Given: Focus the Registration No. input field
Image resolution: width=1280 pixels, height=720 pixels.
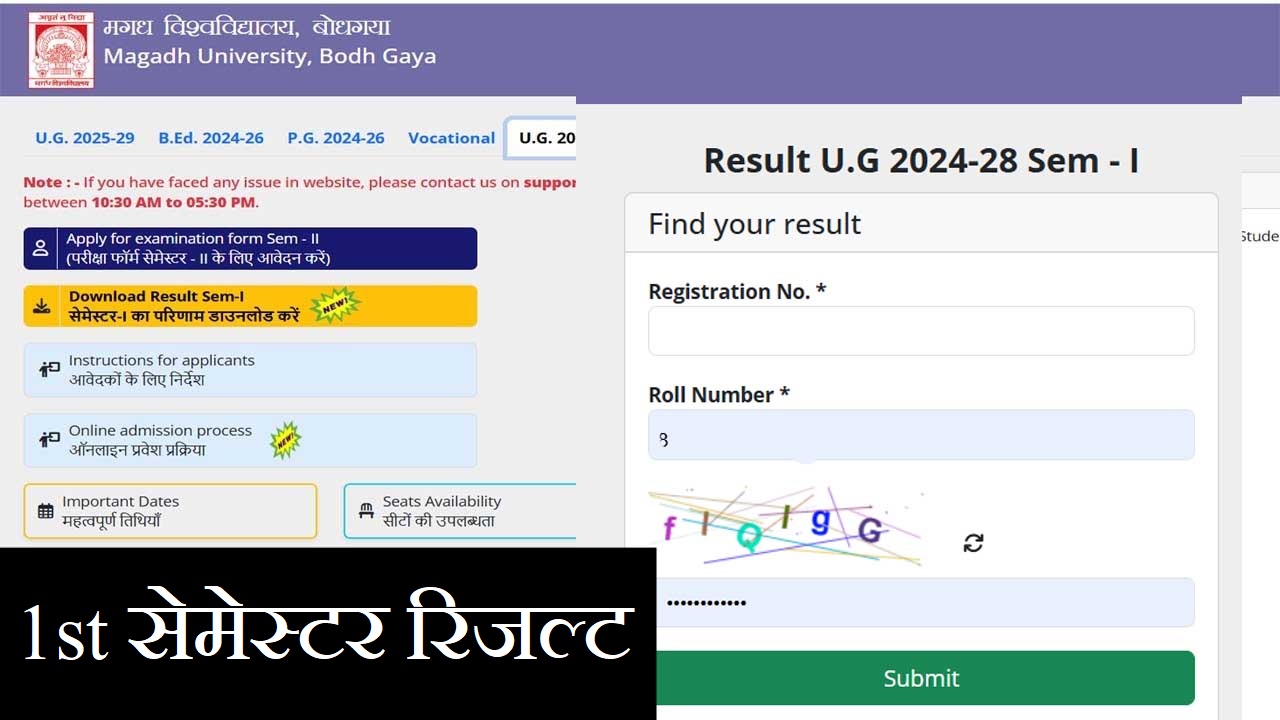Looking at the screenshot, I should click(x=921, y=331).
